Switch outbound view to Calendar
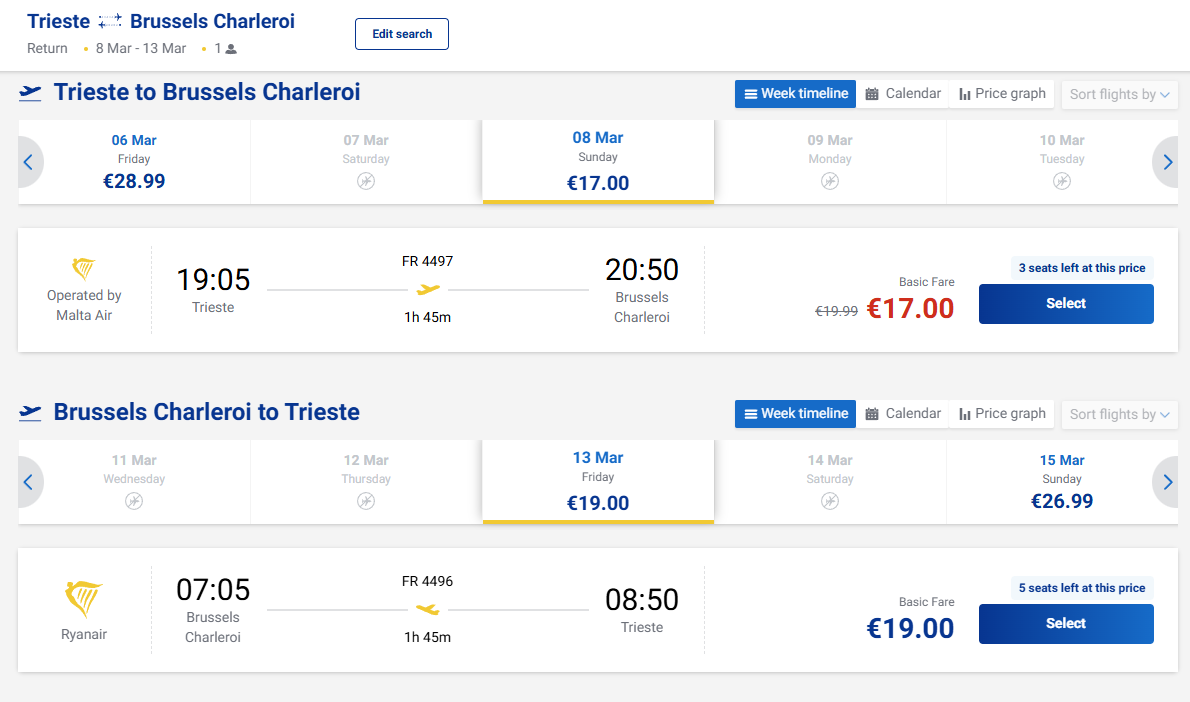1190x702 pixels. tap(903, 94)
